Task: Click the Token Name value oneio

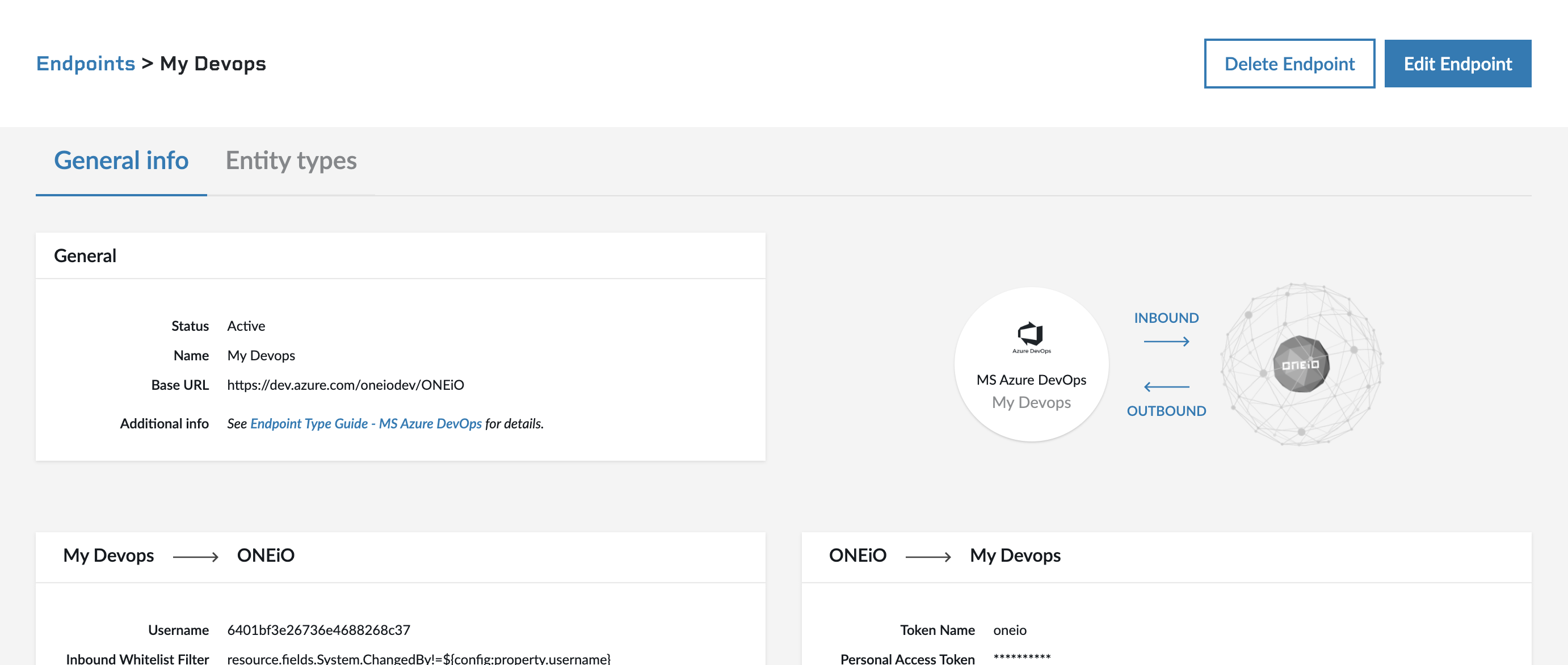Action: [1010, 630]
